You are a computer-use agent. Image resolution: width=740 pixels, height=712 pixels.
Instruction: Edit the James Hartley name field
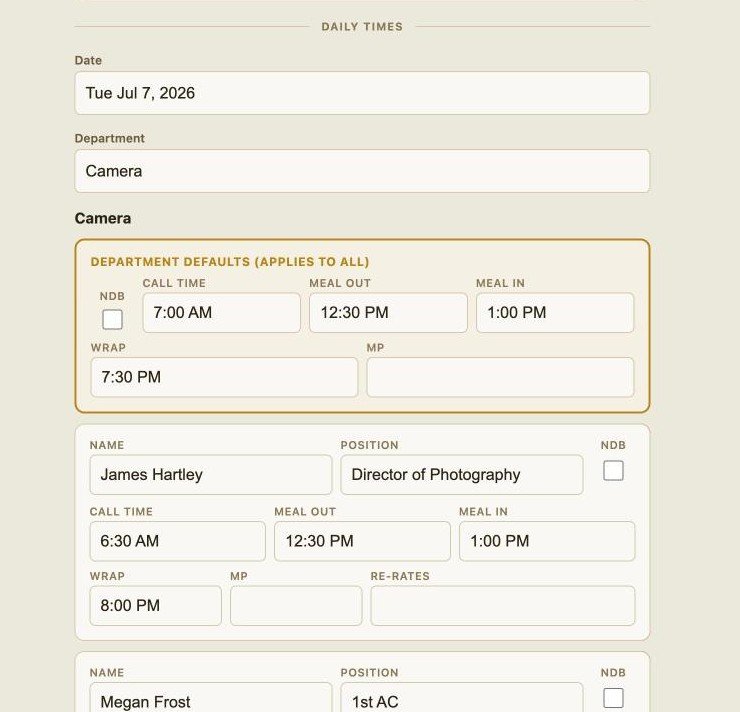(210, 475)
